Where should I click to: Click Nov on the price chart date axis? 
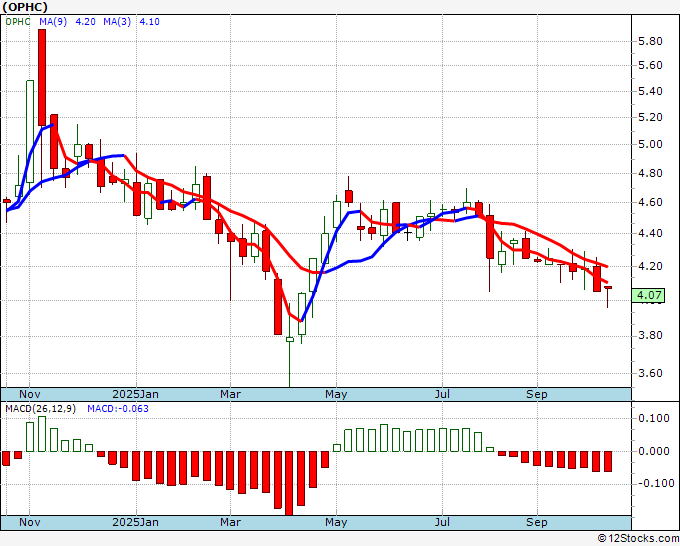(29, 394)
